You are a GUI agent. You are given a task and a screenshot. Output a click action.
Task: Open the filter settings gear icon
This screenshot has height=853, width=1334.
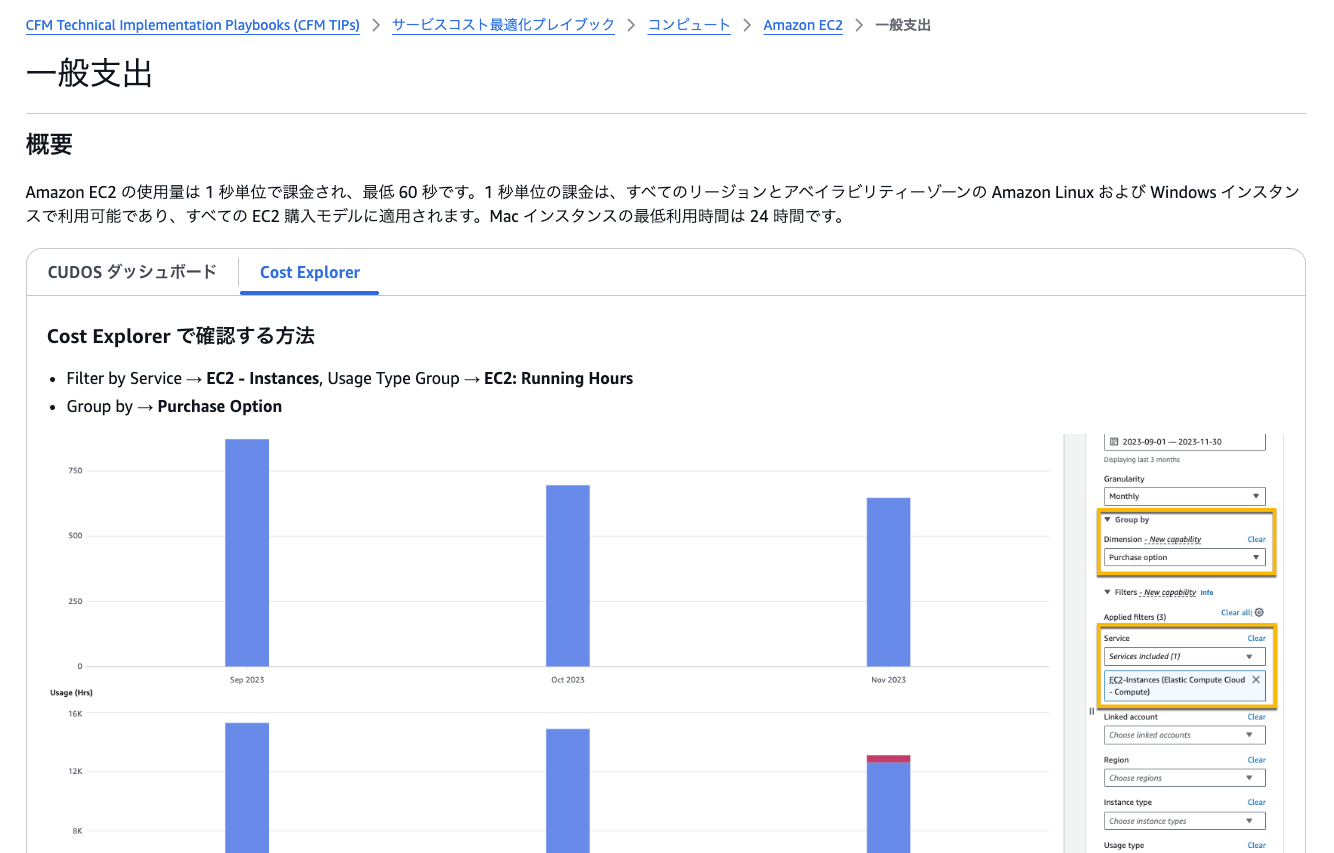(x=1259, y=612)
